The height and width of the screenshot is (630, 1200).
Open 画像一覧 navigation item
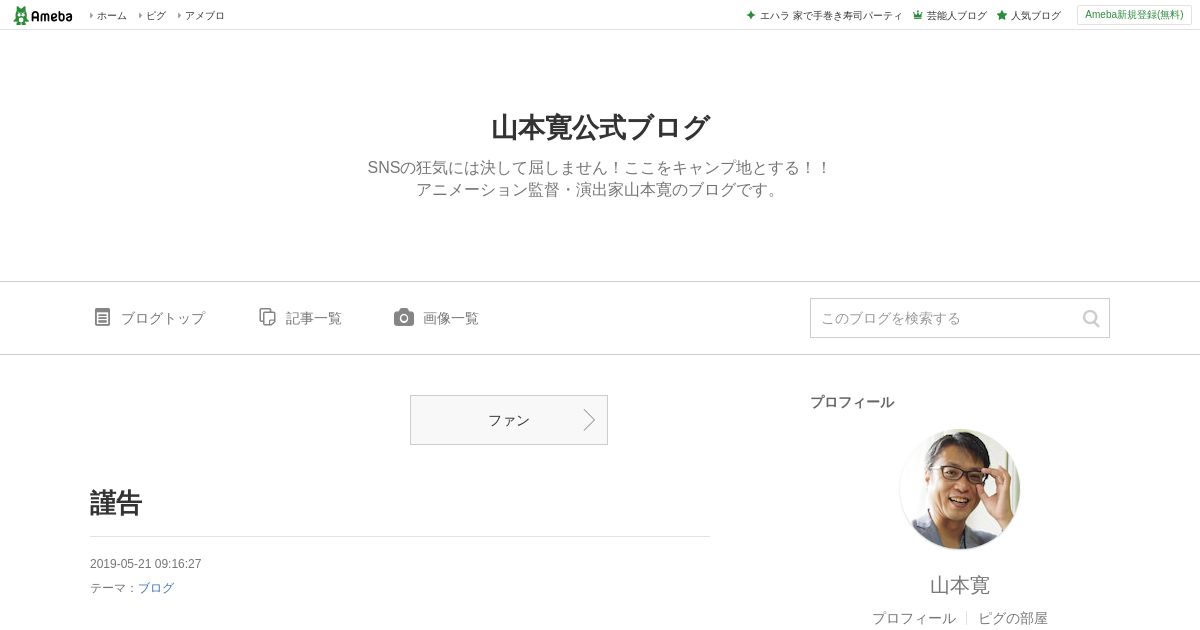437,318
